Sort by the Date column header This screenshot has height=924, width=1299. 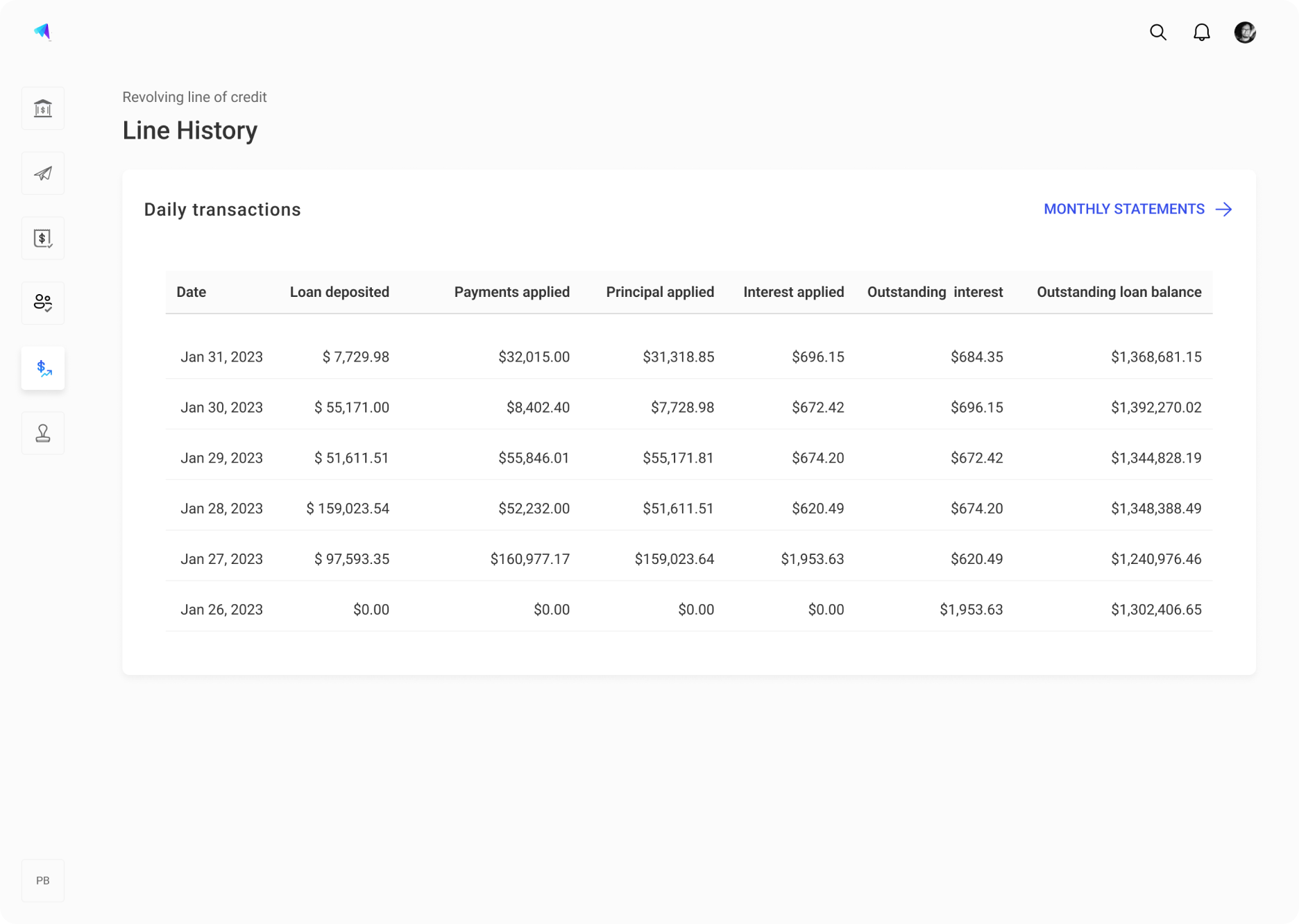pos(191,292)
